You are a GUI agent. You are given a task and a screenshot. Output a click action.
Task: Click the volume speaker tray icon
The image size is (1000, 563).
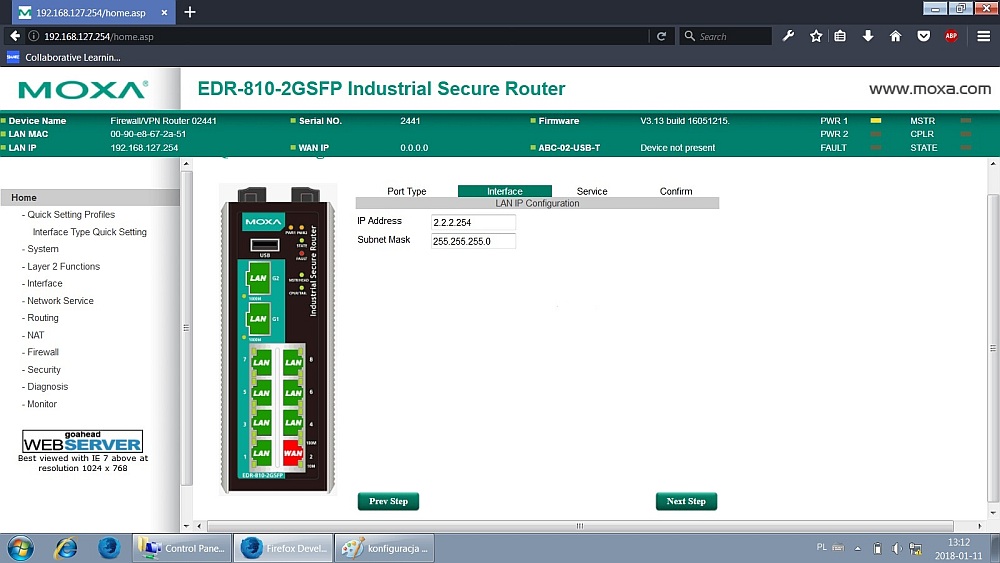pos(896,548)
